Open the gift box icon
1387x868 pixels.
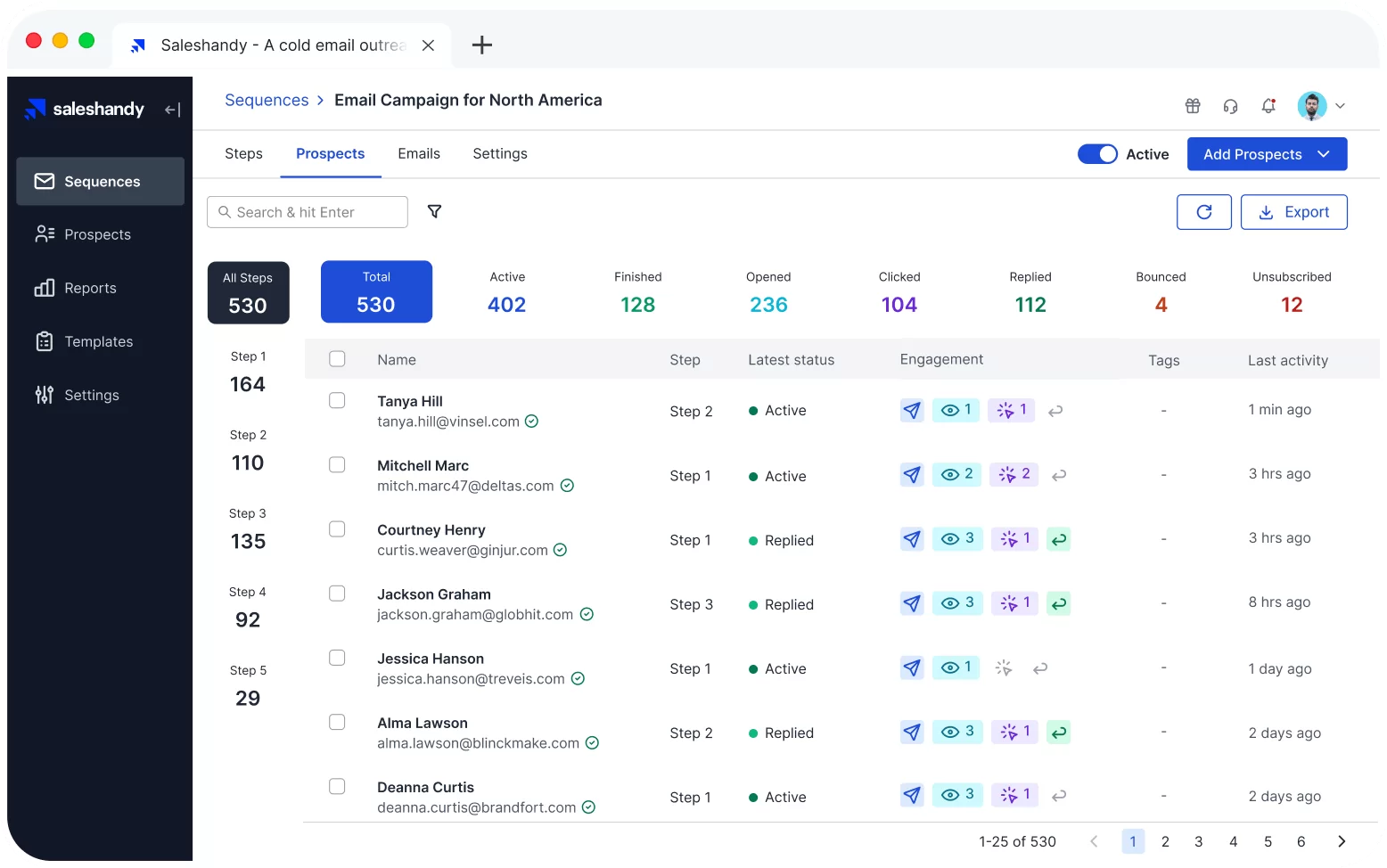click(x=1193, y=106)
